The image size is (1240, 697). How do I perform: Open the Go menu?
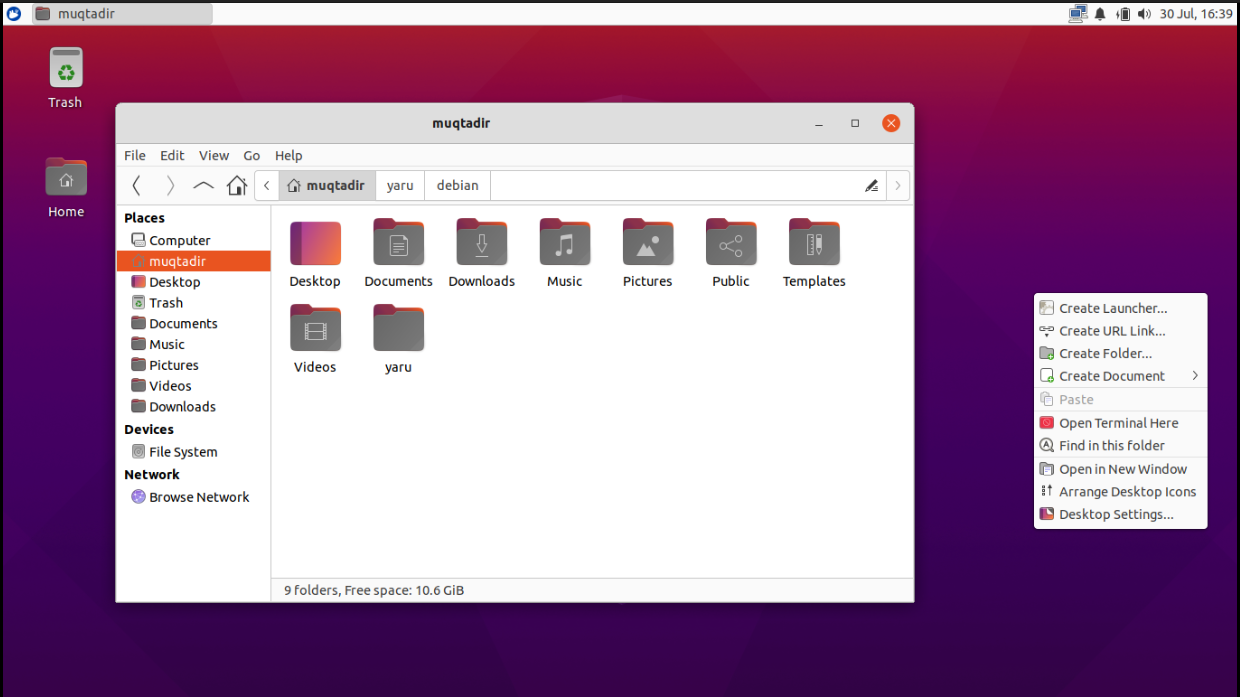(251, 155)
